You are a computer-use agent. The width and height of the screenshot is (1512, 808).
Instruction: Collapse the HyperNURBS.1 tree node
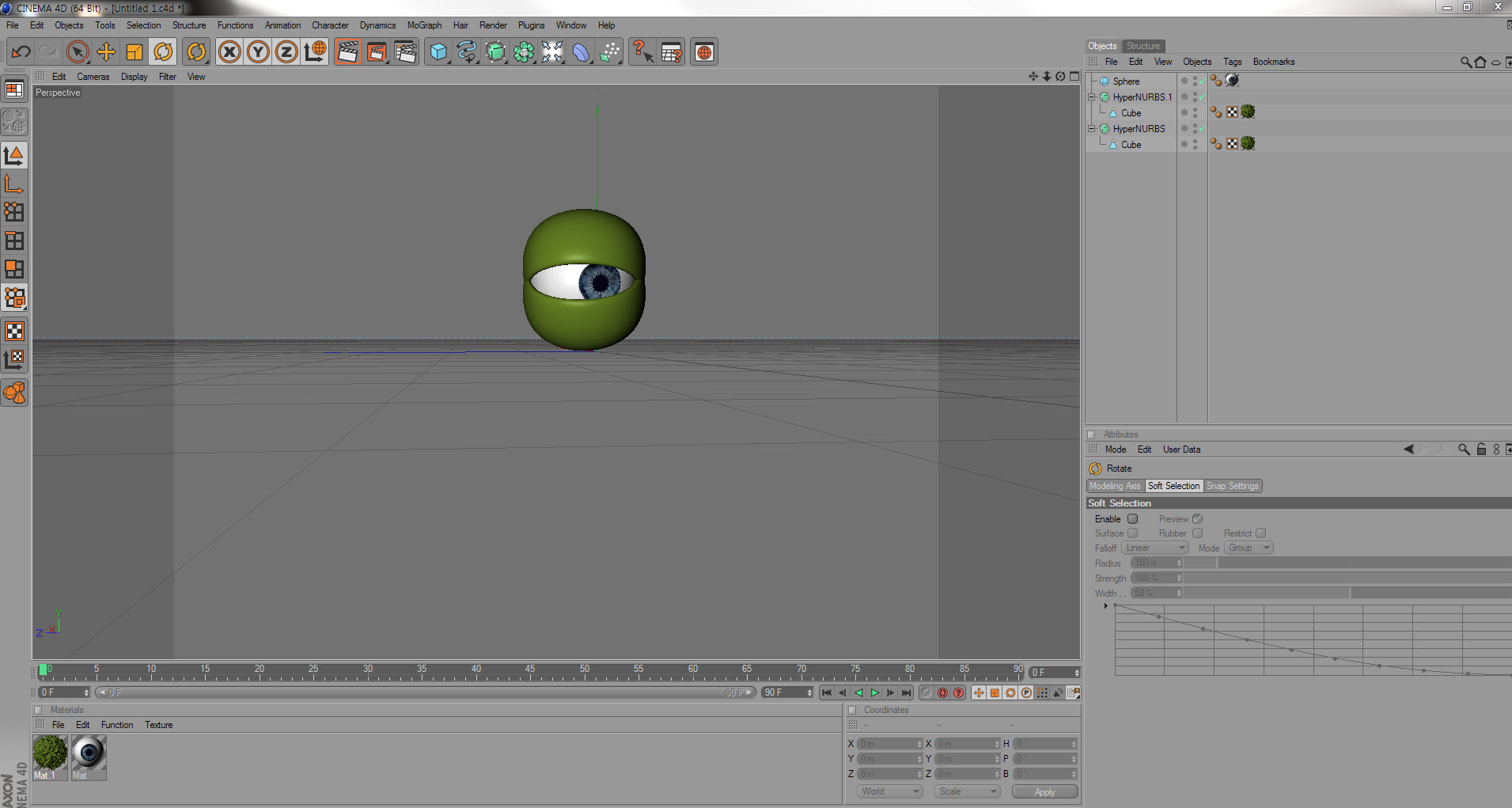[1092, 97]
